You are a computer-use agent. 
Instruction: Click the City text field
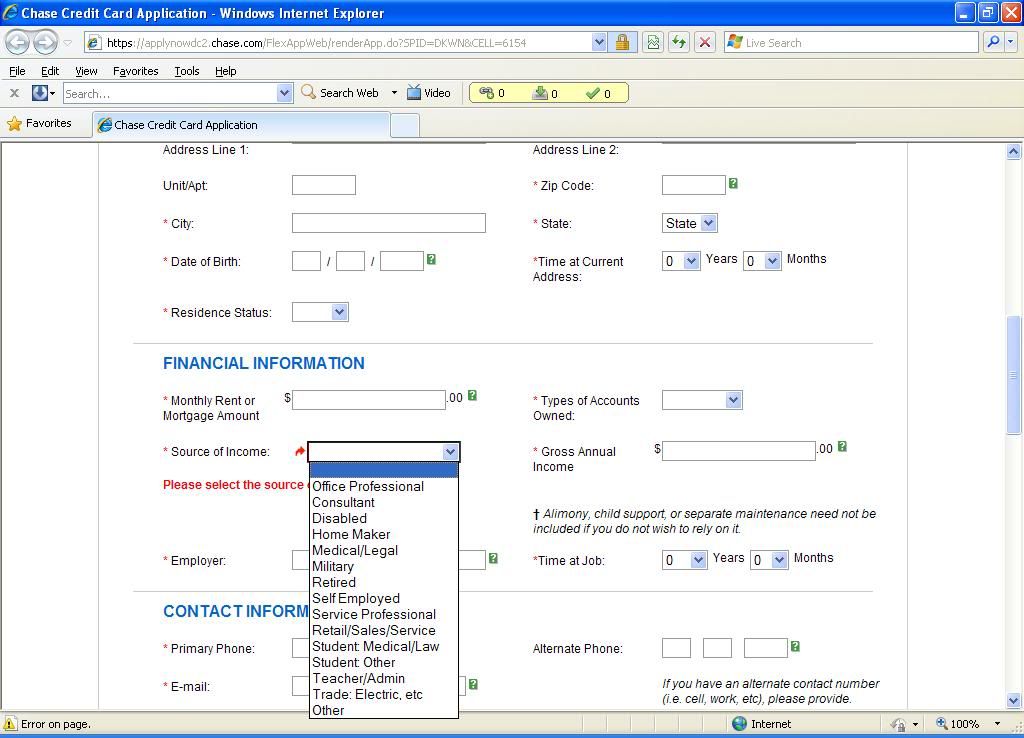click(388, 223)
